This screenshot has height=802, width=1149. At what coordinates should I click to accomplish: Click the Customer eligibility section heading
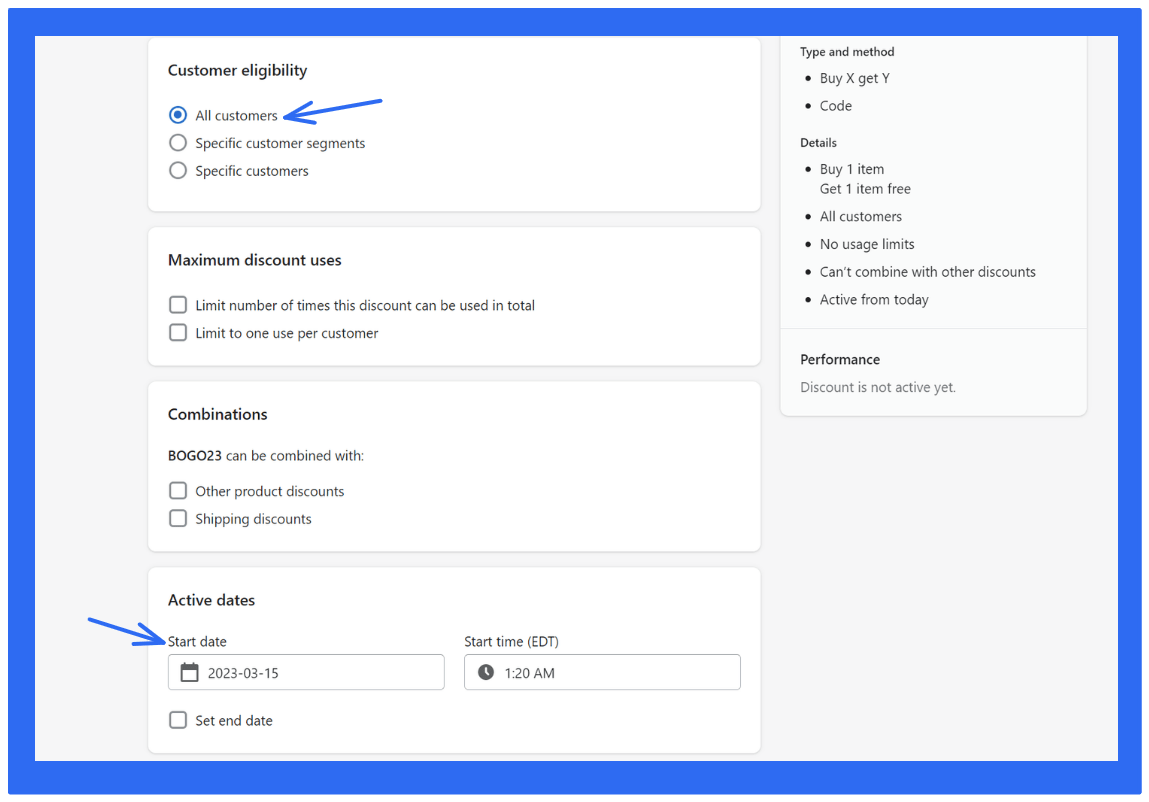click(237, 70)
